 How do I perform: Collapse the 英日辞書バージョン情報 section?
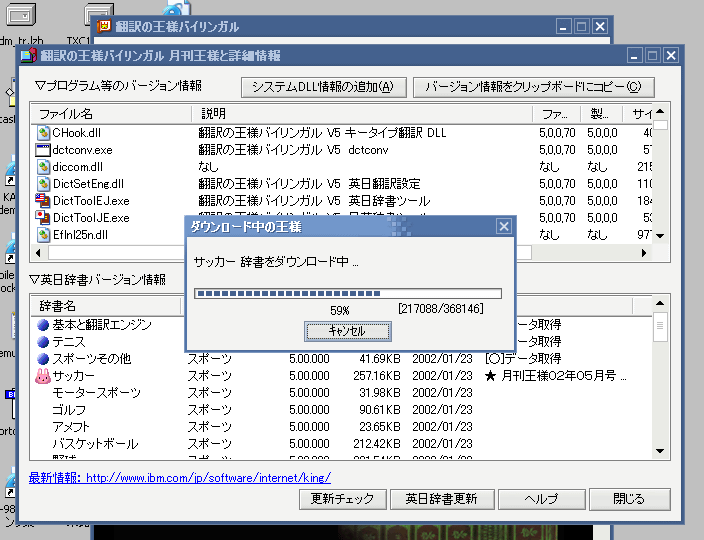[x=33, y=279]
